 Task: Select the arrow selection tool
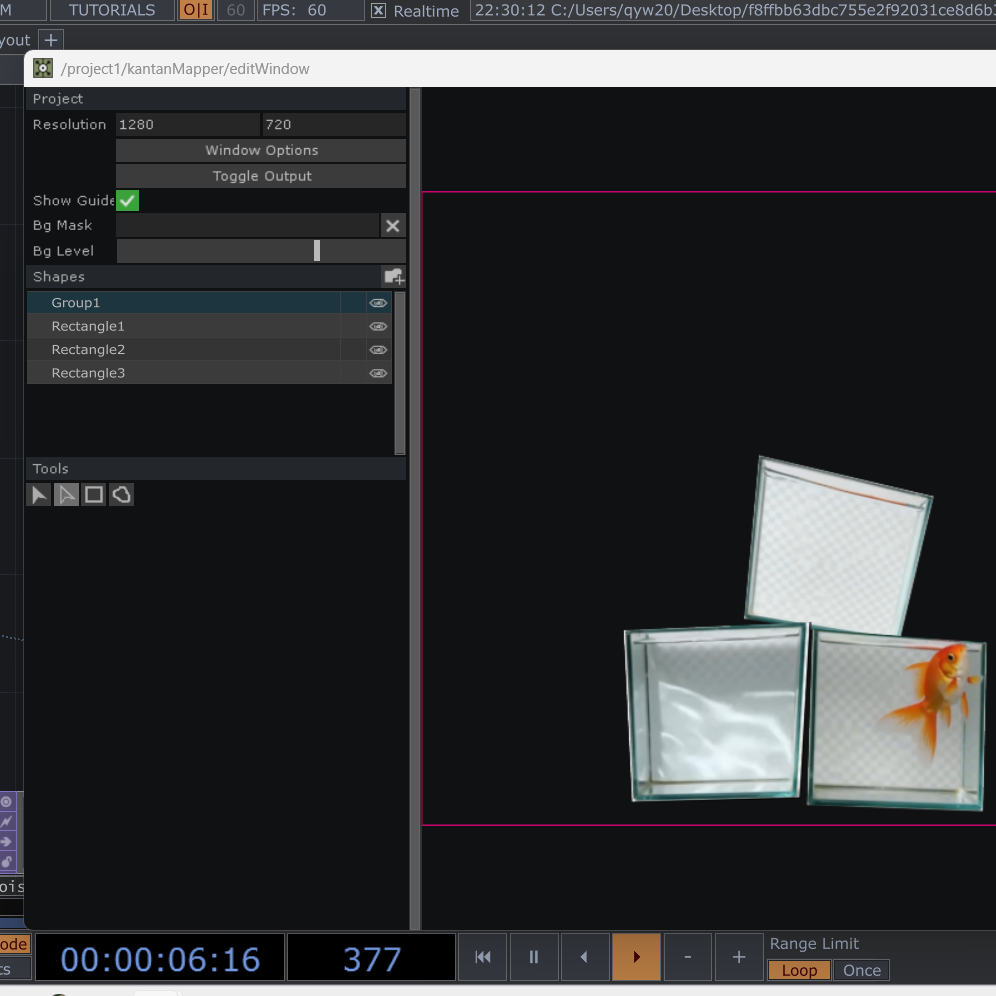click(38, 495)
